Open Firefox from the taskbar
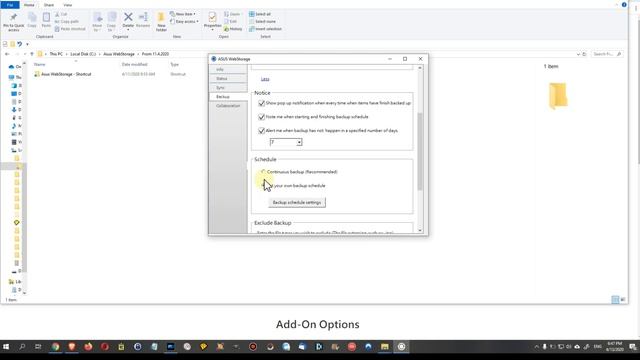The height and width of the screenshot is (360, 640). pyautogui.click(x=88, y=347)
